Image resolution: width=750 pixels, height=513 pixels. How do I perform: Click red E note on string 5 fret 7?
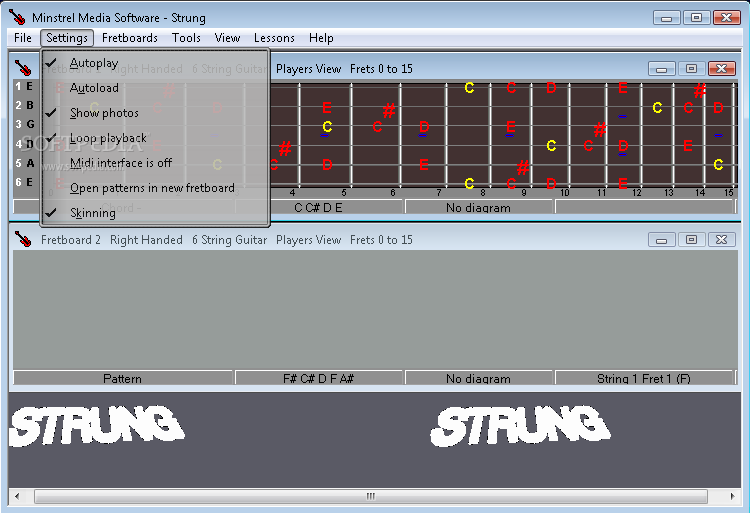click(x=424, y=164)
